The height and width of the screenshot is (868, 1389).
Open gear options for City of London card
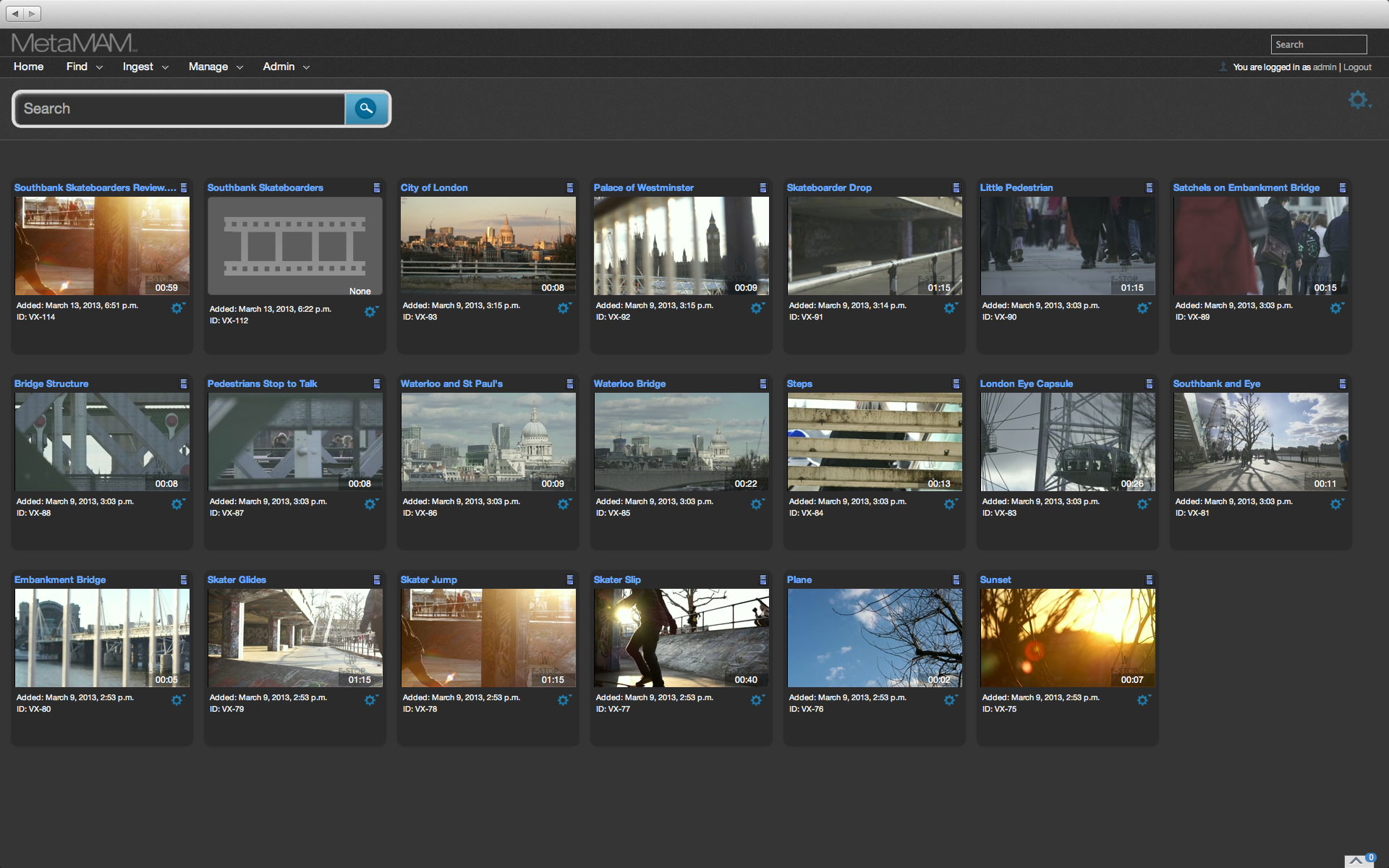(x=564, y=308)
